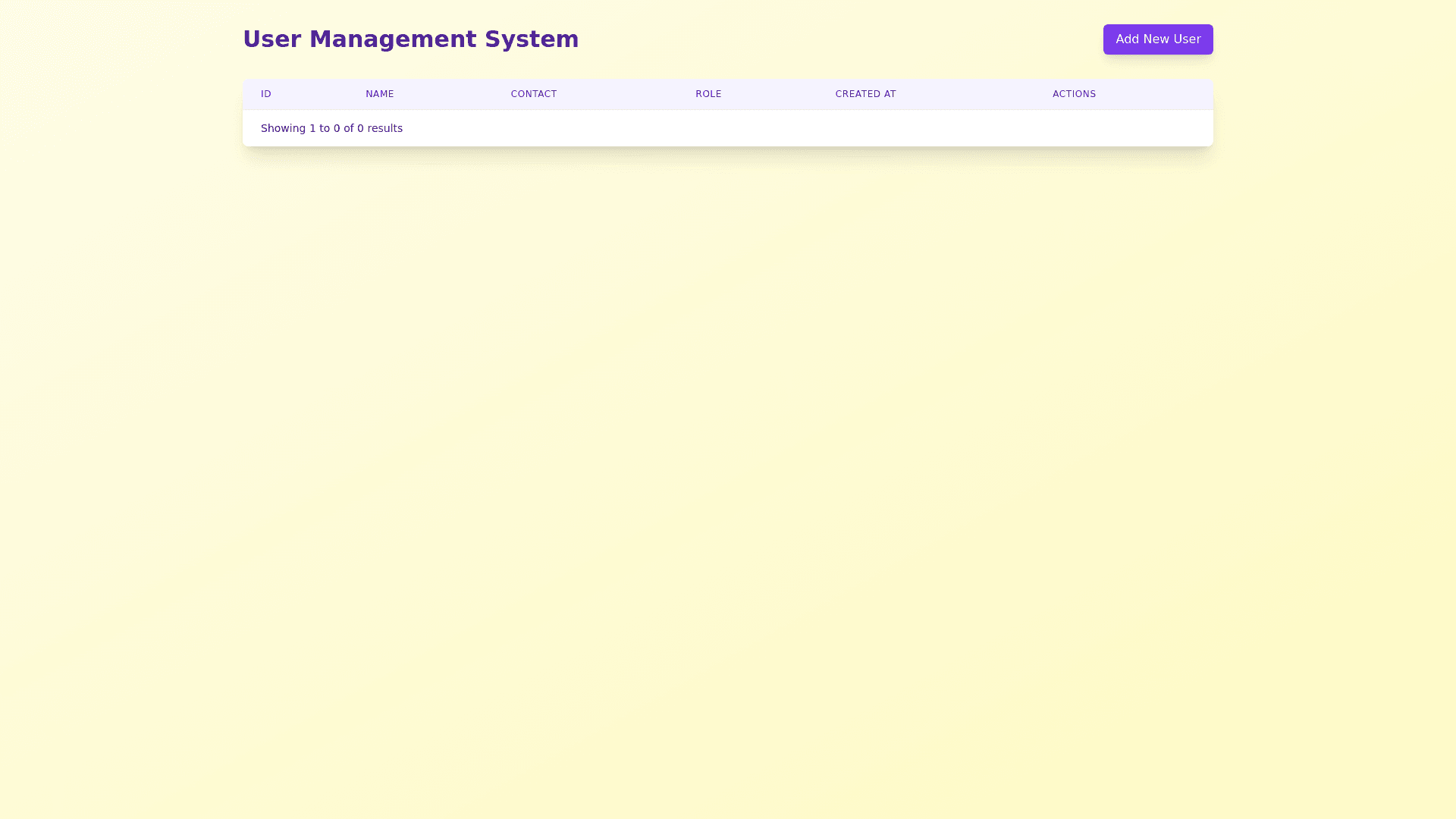Click the ROLE column header
Viewport: 1456px width, 819px height.
708,94
